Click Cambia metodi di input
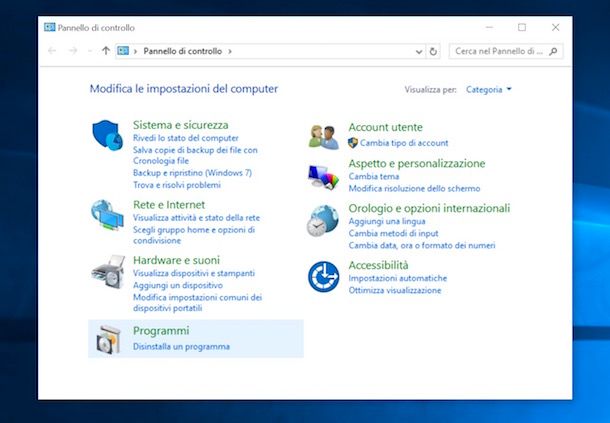This screenshot has height=423, width=610. 393,233
